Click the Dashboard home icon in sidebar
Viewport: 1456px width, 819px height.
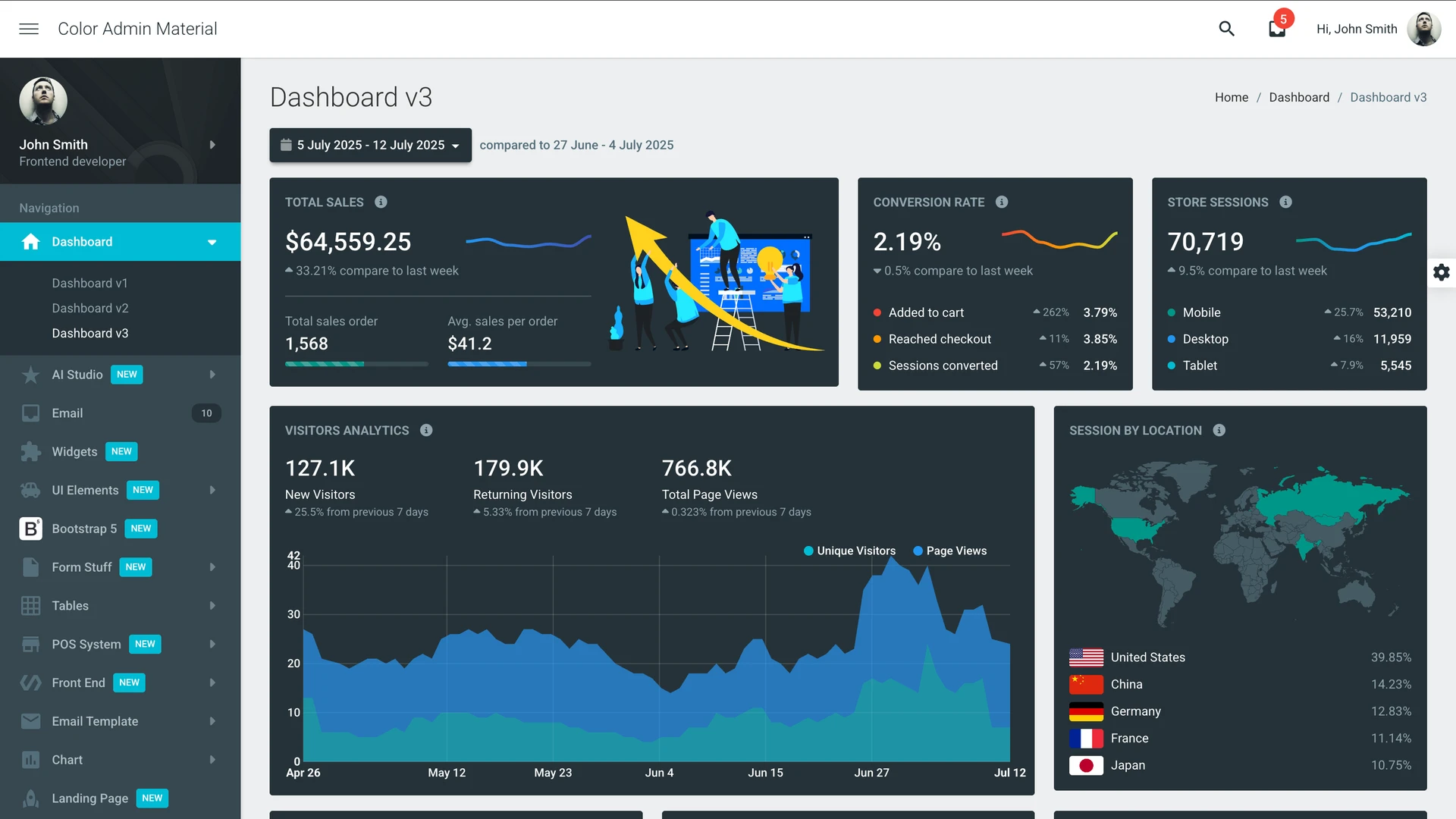pos(30,242)
